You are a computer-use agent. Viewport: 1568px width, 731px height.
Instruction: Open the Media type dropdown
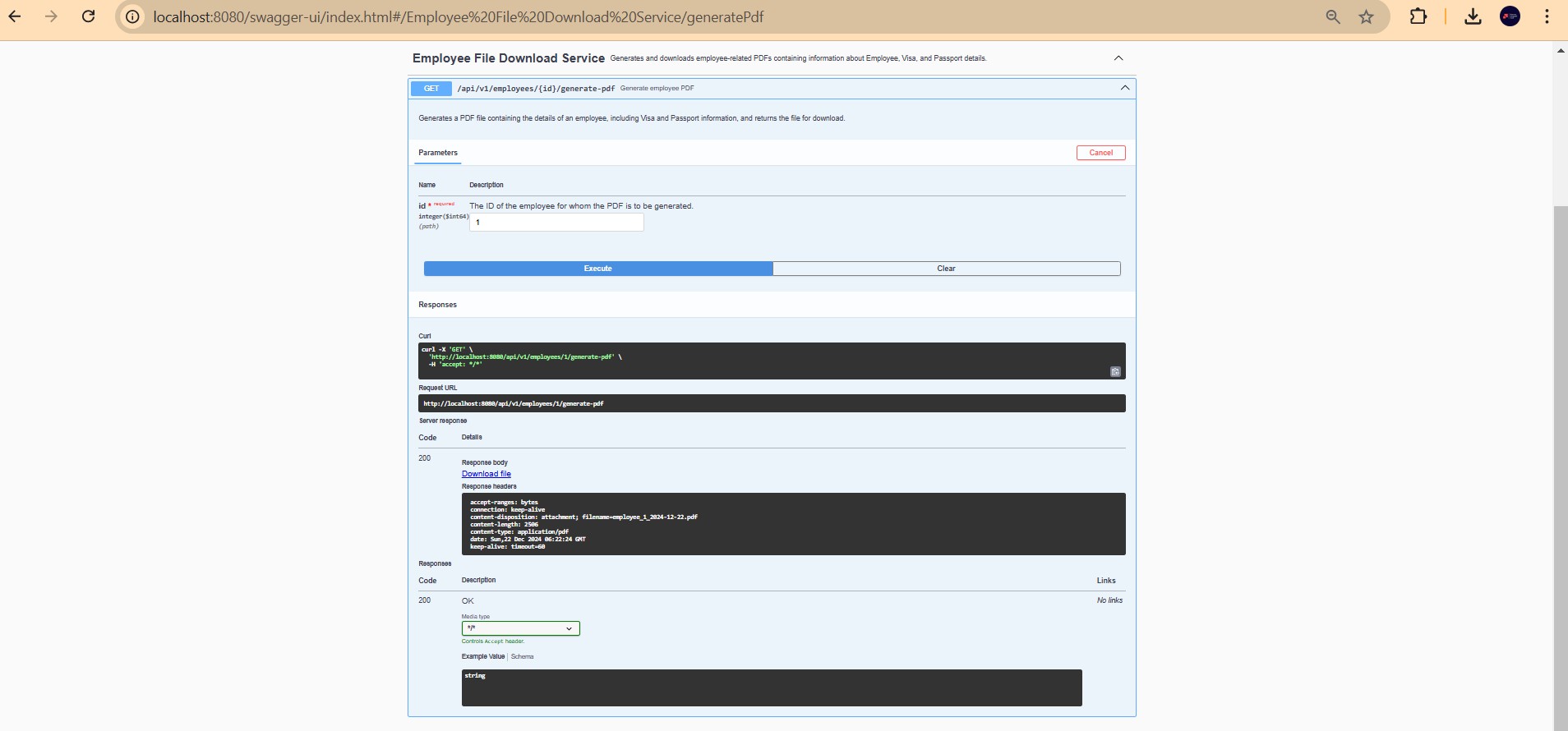(521, 628)
